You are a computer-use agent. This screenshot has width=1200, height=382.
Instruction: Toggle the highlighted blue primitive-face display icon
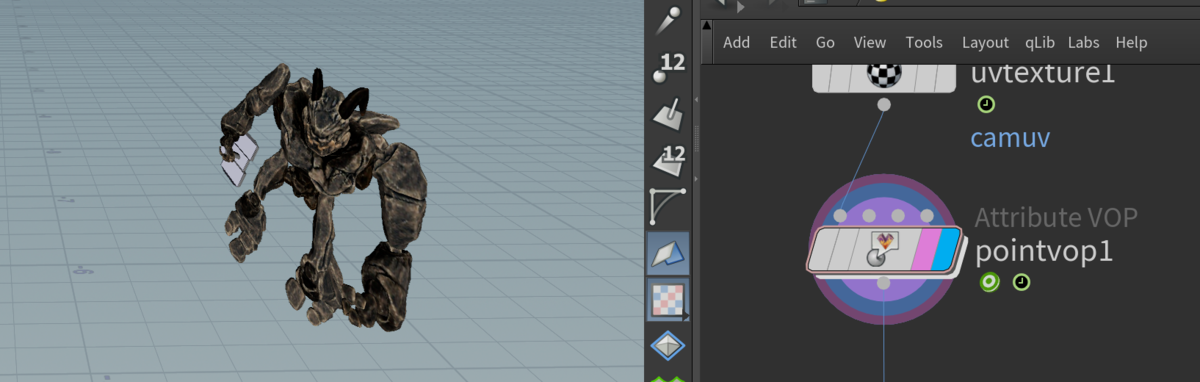pos(668,254)
